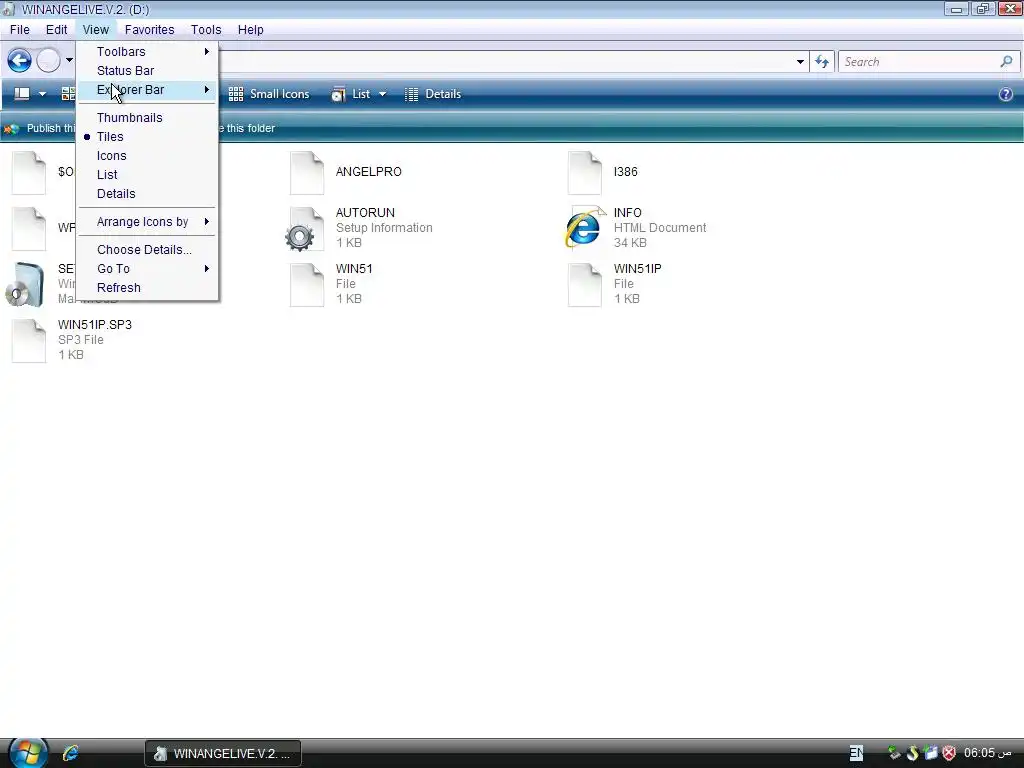Expand the Explorer Bar submenu

pyautogui.click(x=148, y=89)
